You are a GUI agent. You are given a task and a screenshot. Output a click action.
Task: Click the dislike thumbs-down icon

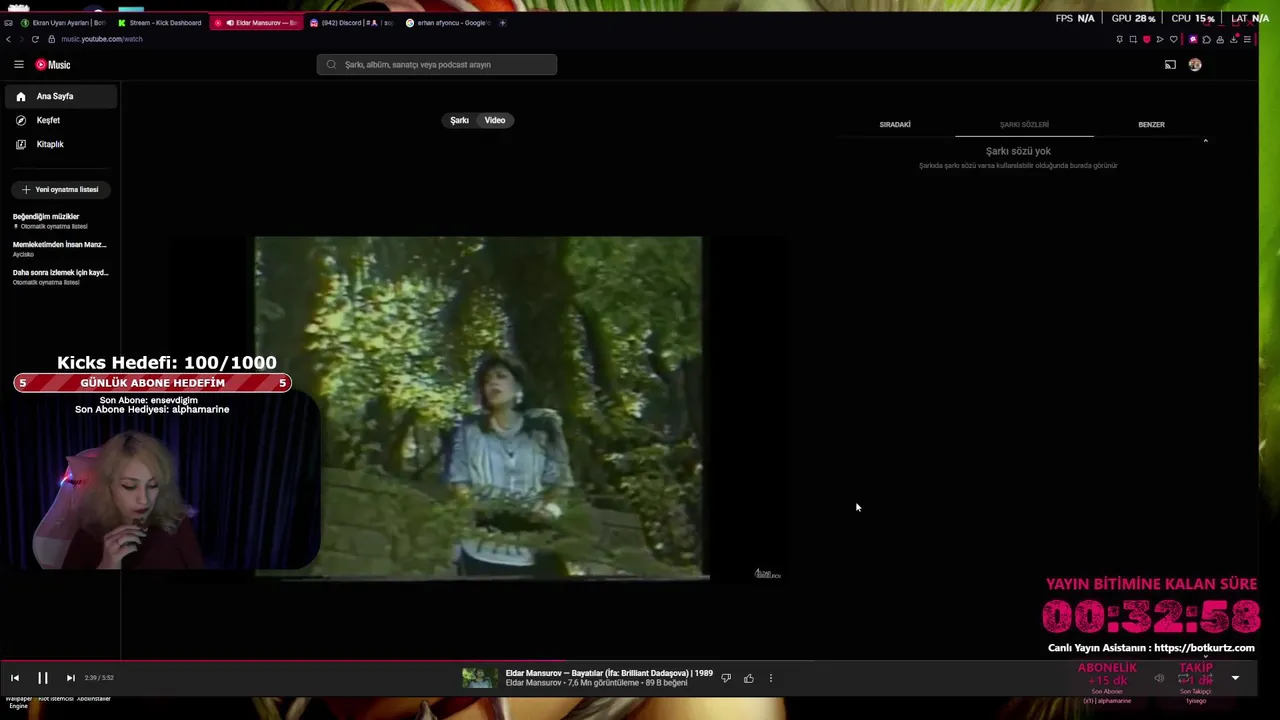click(726, 678)
